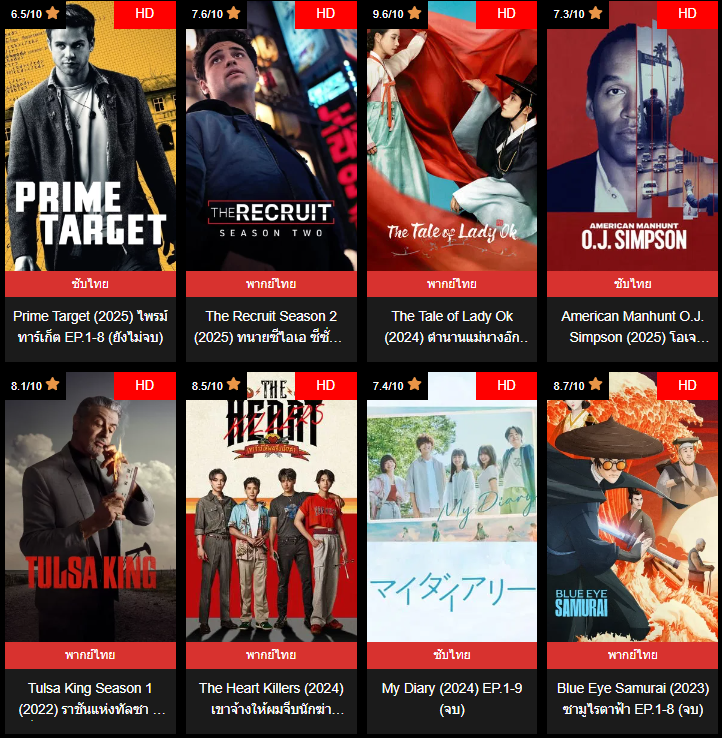Select The Heart Killers poster
This screenshot has width=722, height=738.
[271, 507]
